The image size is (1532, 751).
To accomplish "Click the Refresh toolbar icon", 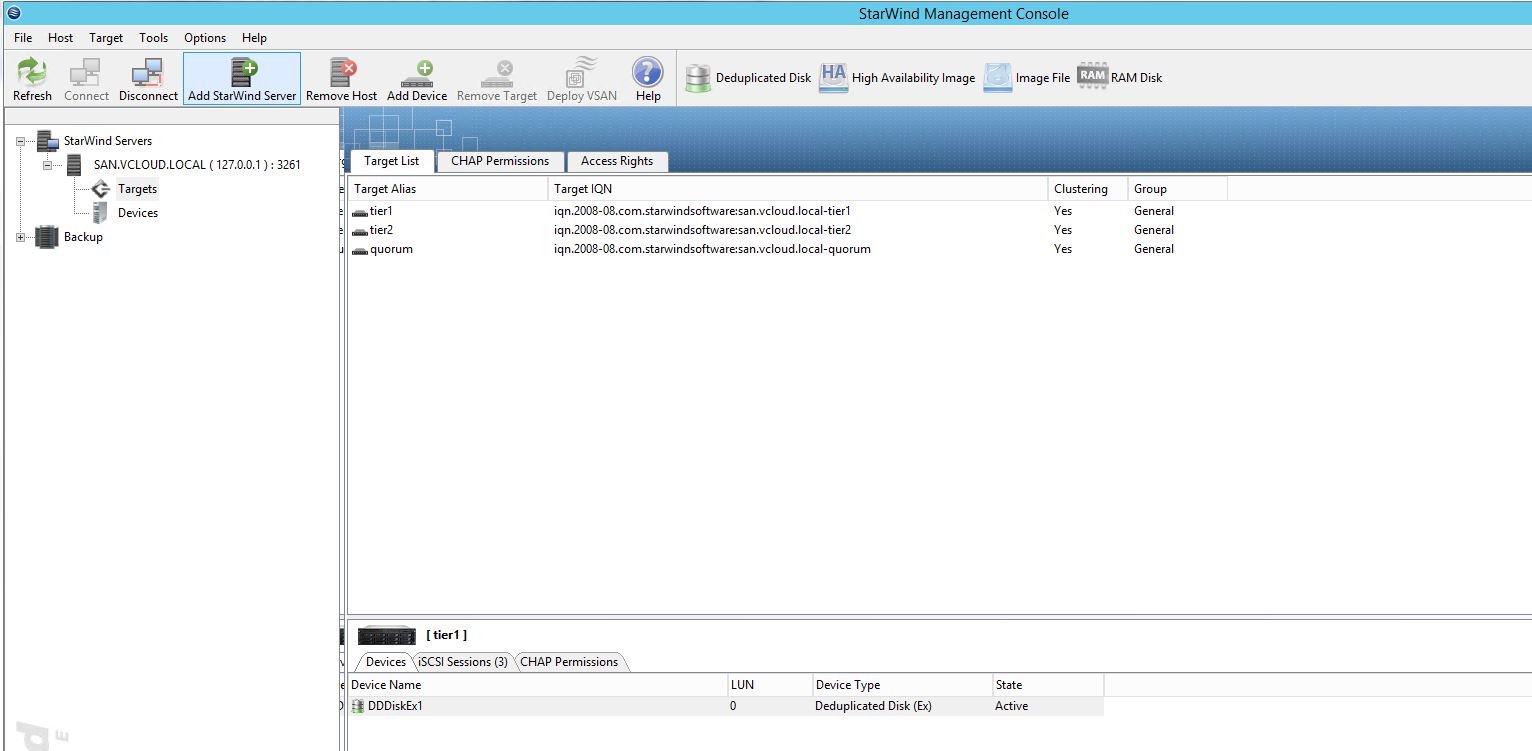I will pyautogui.click(x=32, y=72).
